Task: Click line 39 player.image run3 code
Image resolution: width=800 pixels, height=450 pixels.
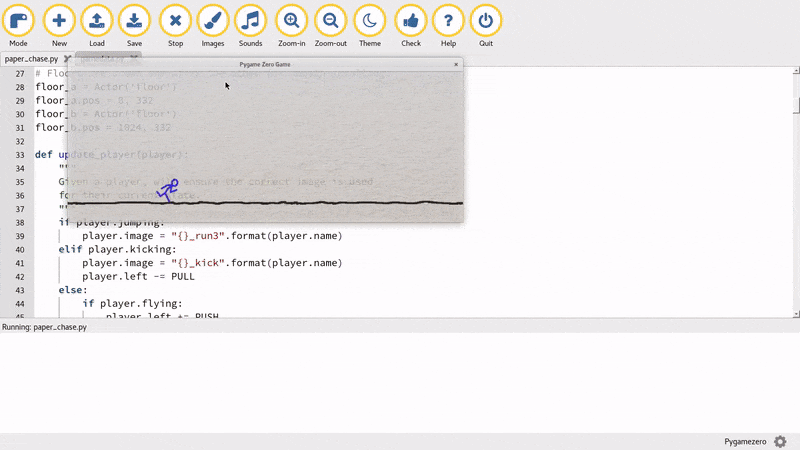Action: tap(212, 236)
